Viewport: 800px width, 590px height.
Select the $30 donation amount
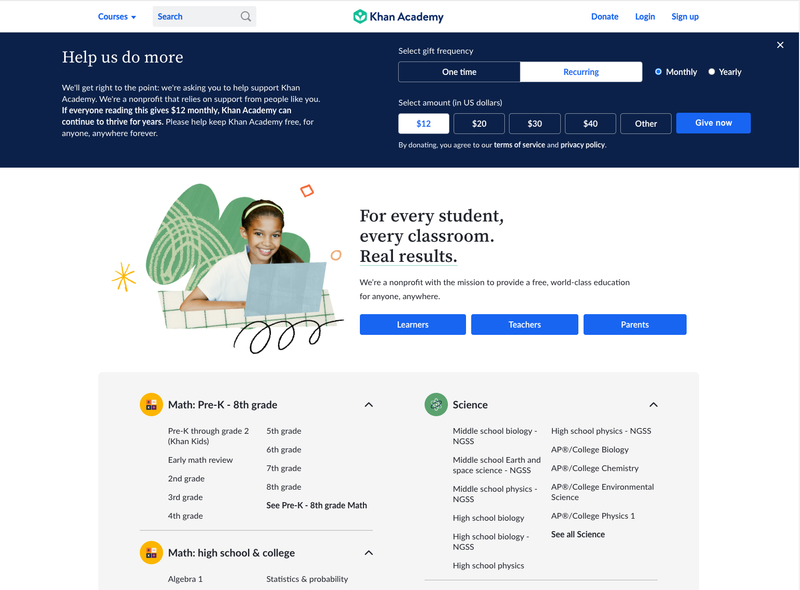click(535, 124)
